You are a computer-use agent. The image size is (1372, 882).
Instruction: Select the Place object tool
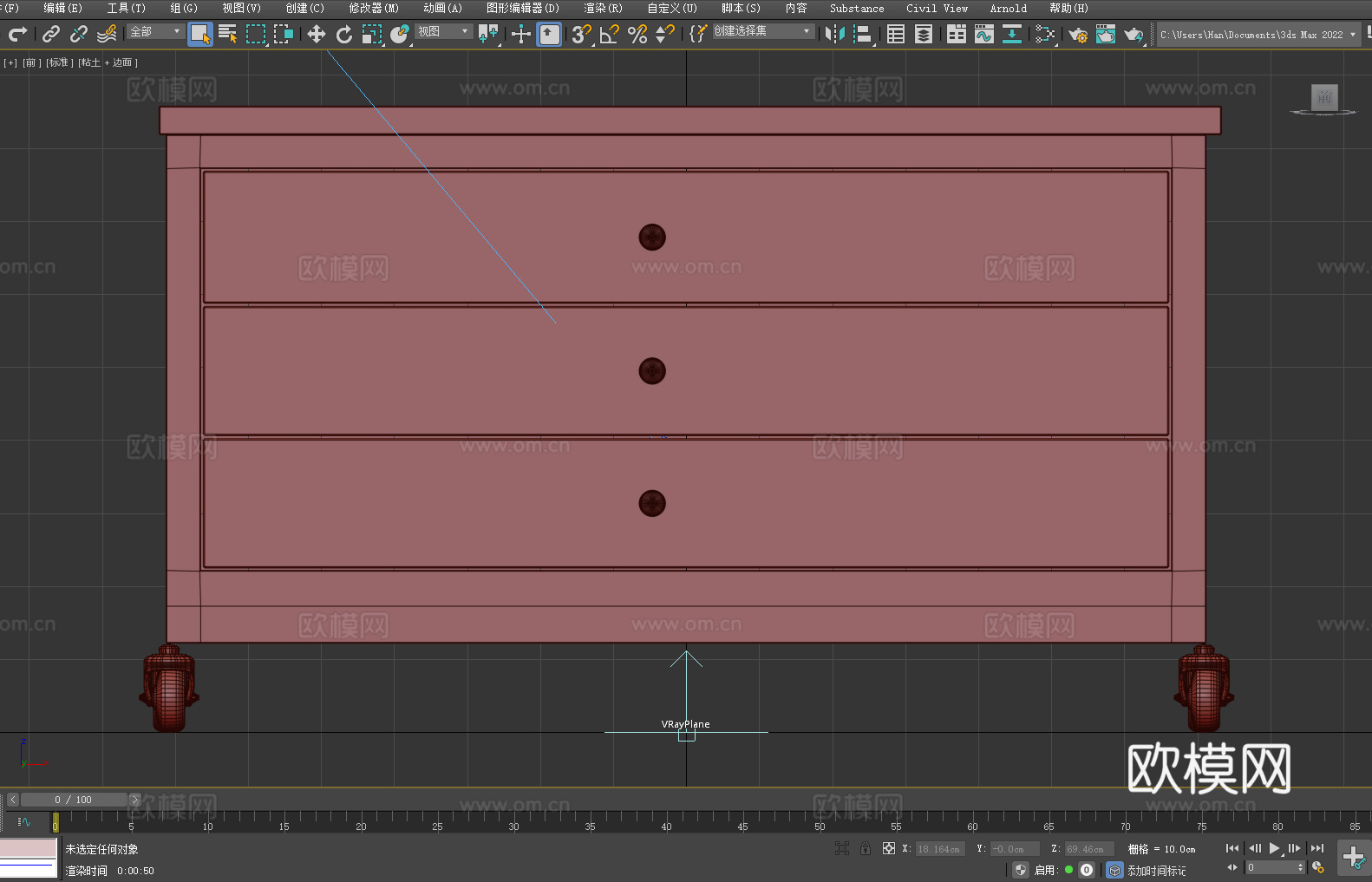(x=400, y=34)
